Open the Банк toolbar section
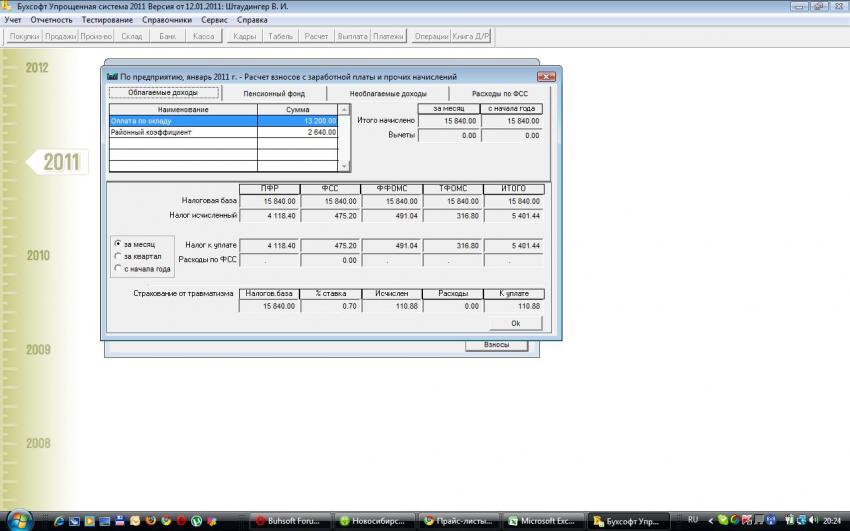850x531 pixels. tap(167, 37)
